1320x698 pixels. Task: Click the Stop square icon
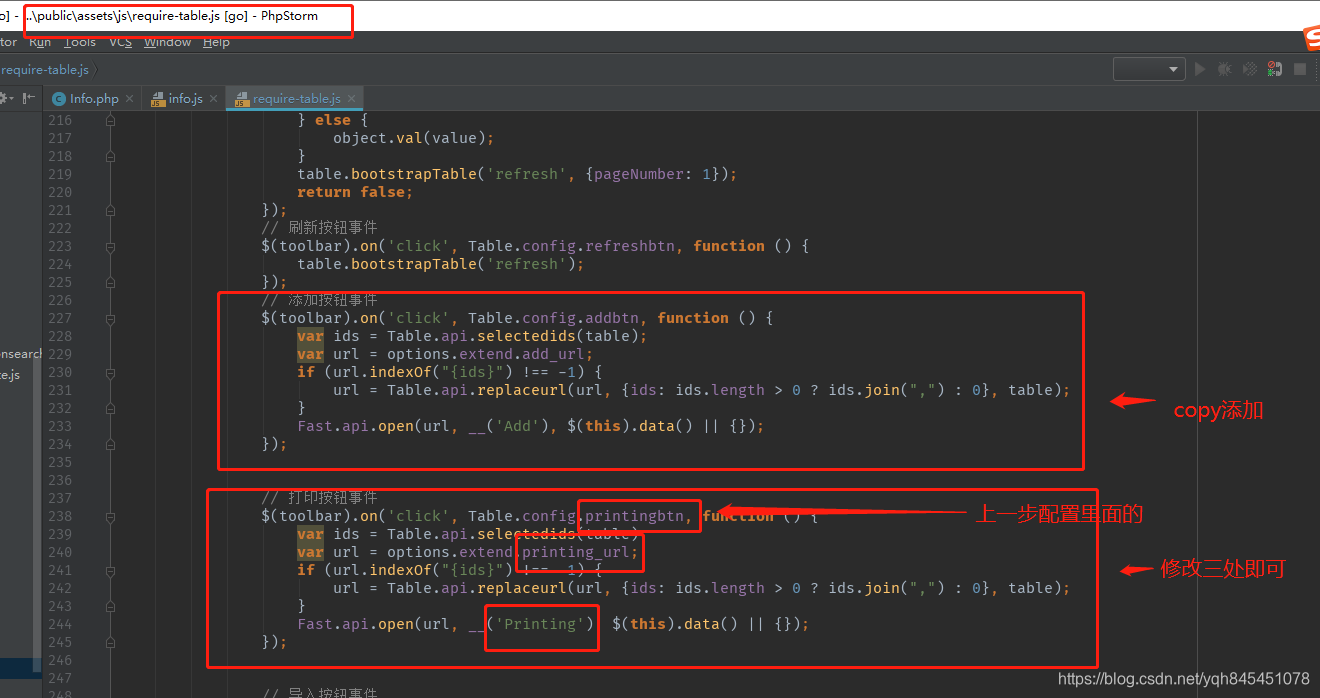(1300, 69)
